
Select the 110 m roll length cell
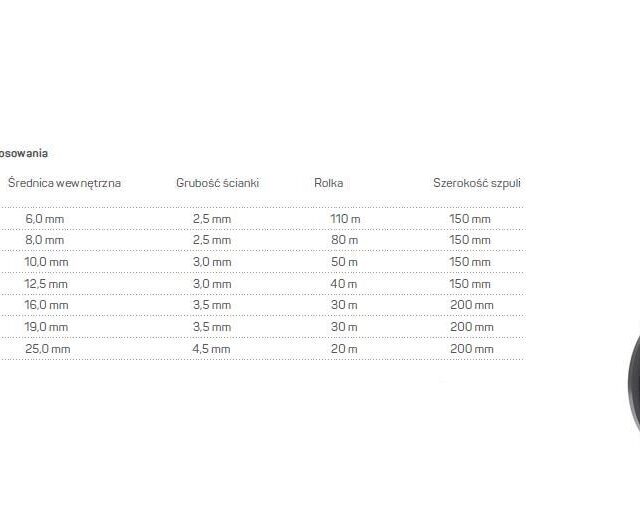pyautogui.click(x=344, y=219)
